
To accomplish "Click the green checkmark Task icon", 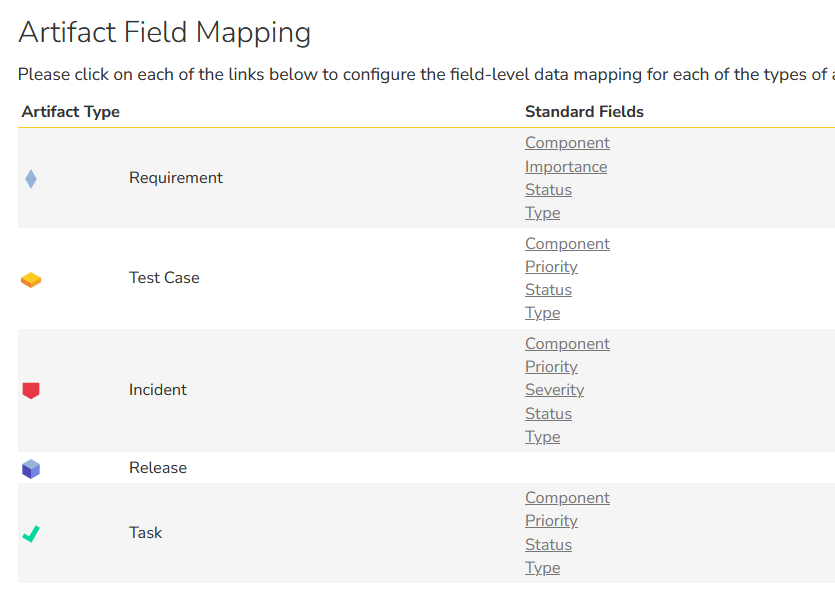I will point(31,534).
